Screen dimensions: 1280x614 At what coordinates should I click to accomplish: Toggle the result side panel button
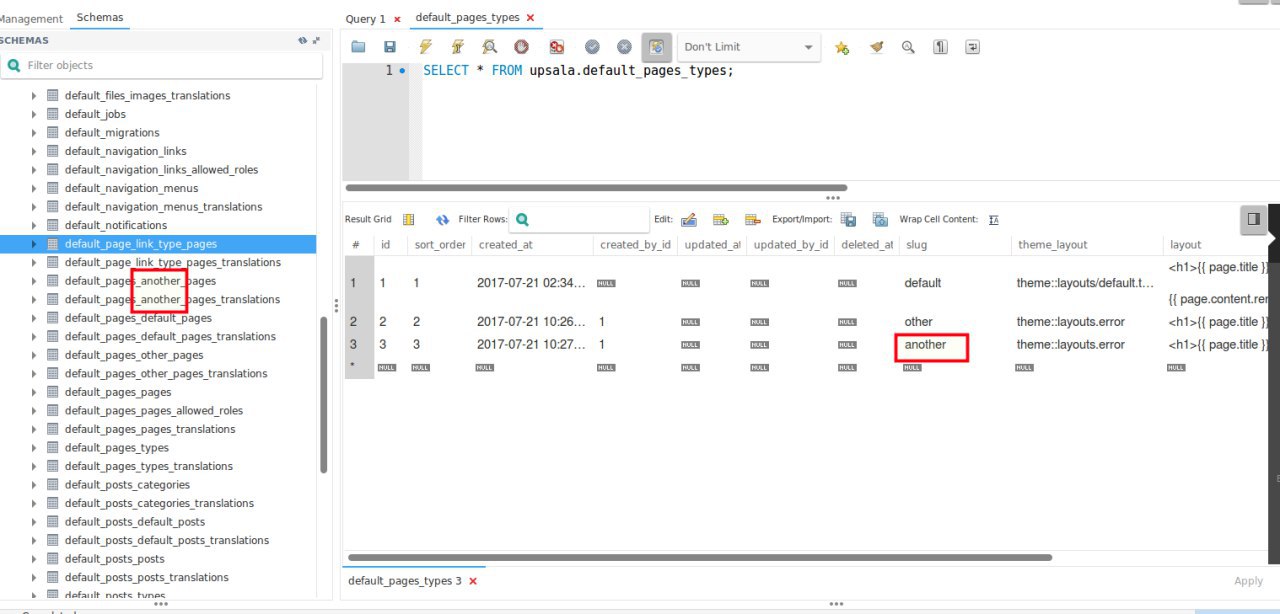[x=1254, y=220]
